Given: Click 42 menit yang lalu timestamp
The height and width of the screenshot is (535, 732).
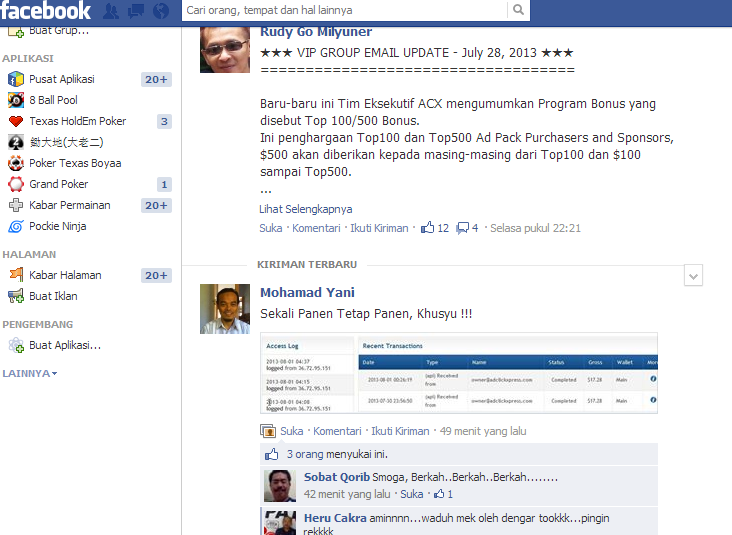Looking at the screenshot, I should pyautogui.click(x=347, y=494).
